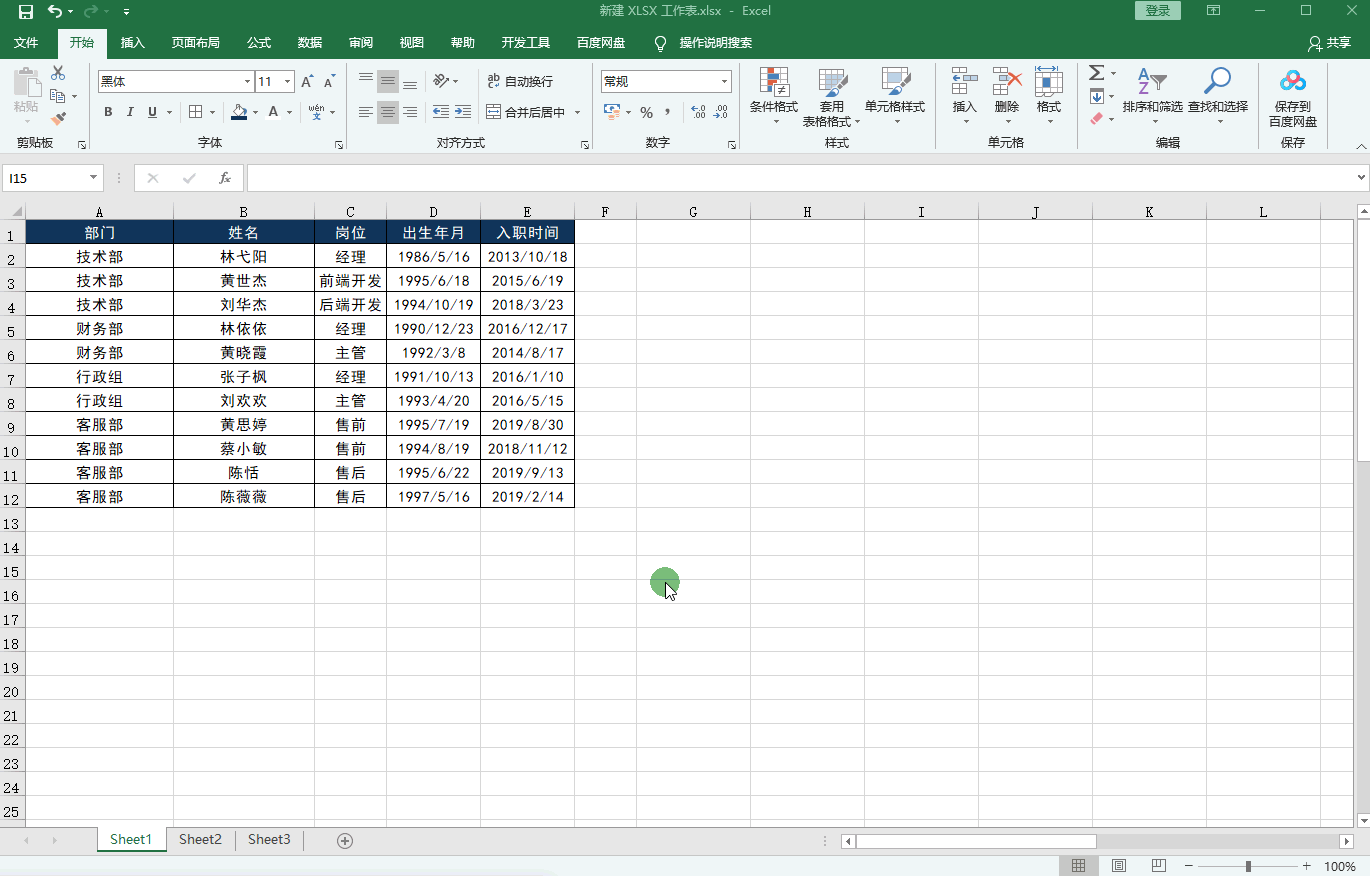Zoom in with the plus button
The image size is (1370, 876).
1306,866
